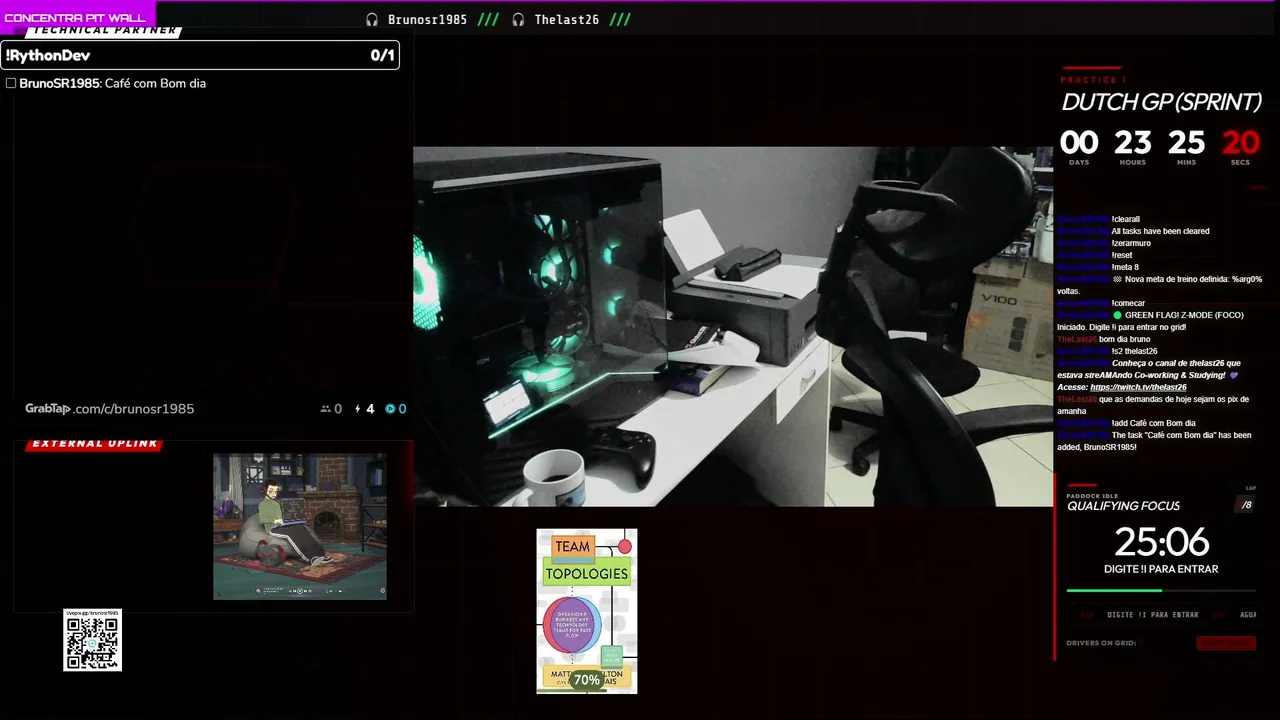Click the !RythonDev task header bar
This screenshot has width=1280, height=720.
[x=200, y=55]
